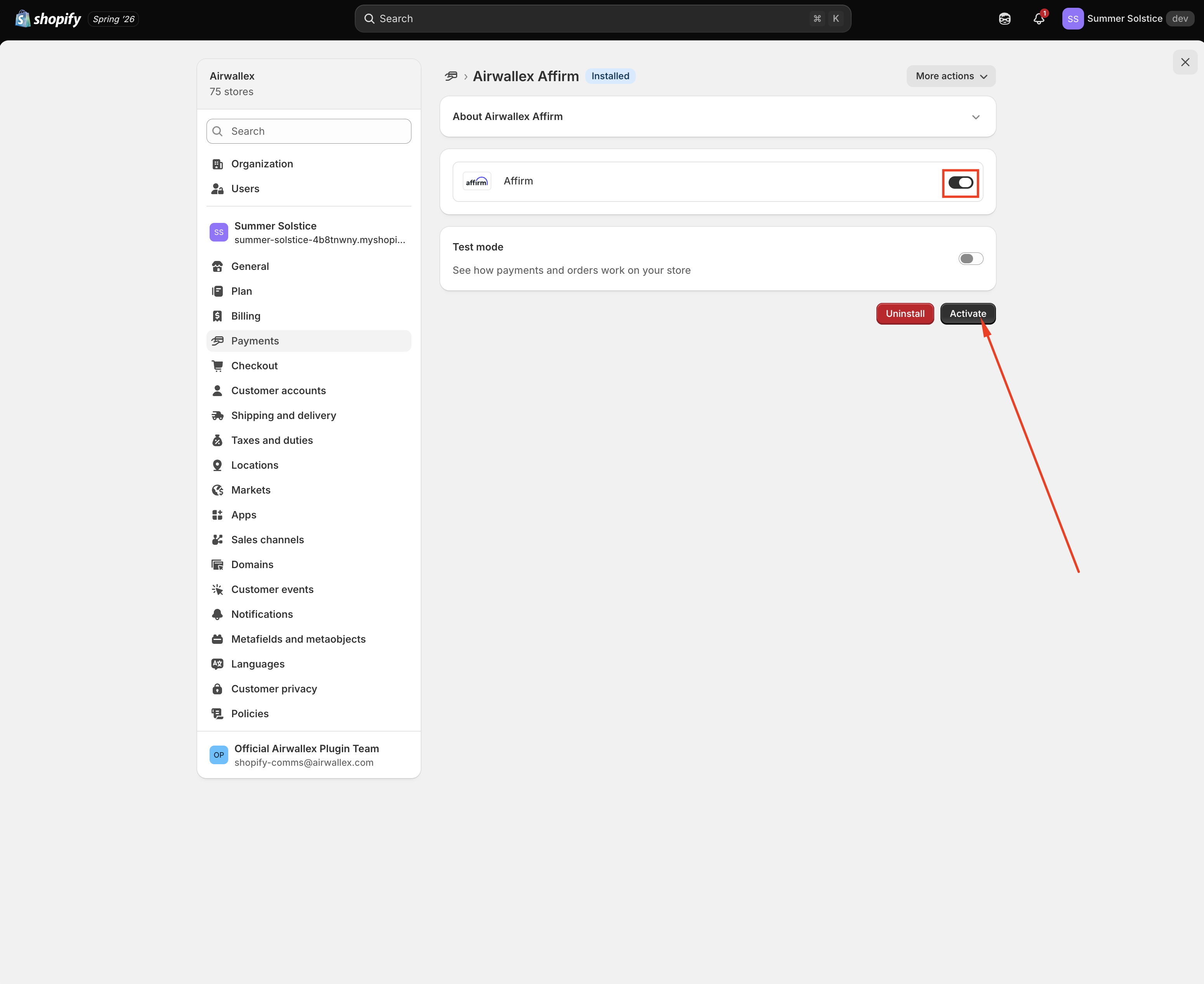Toggle the Affirm payment method switch
Image resolution: width=1204 pixels, height=984 pixels.
click(961, 183)
